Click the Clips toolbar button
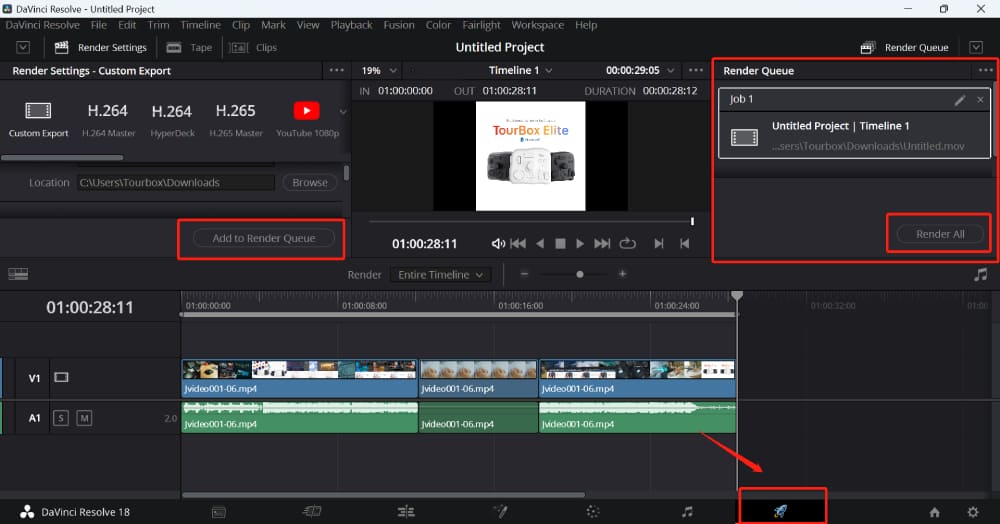 click(x=253, y=48)
